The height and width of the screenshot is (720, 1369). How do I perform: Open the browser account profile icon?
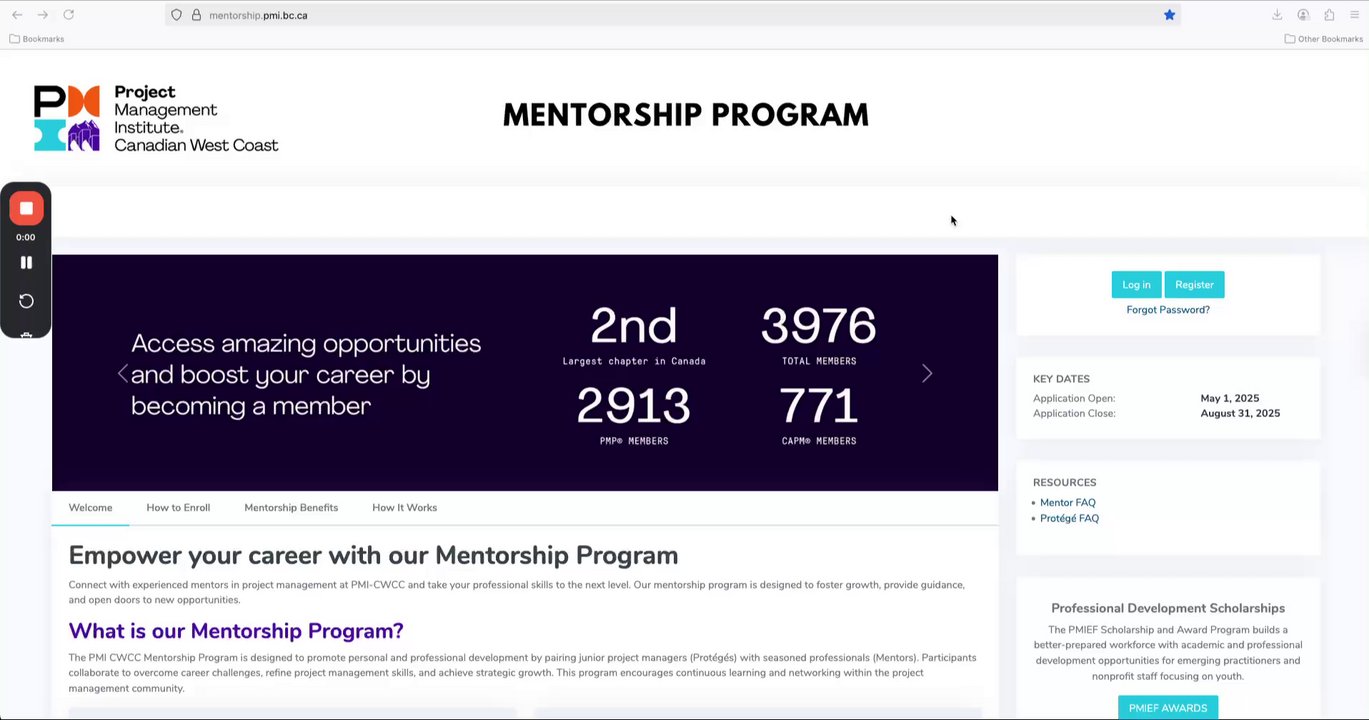[1303, 15]
